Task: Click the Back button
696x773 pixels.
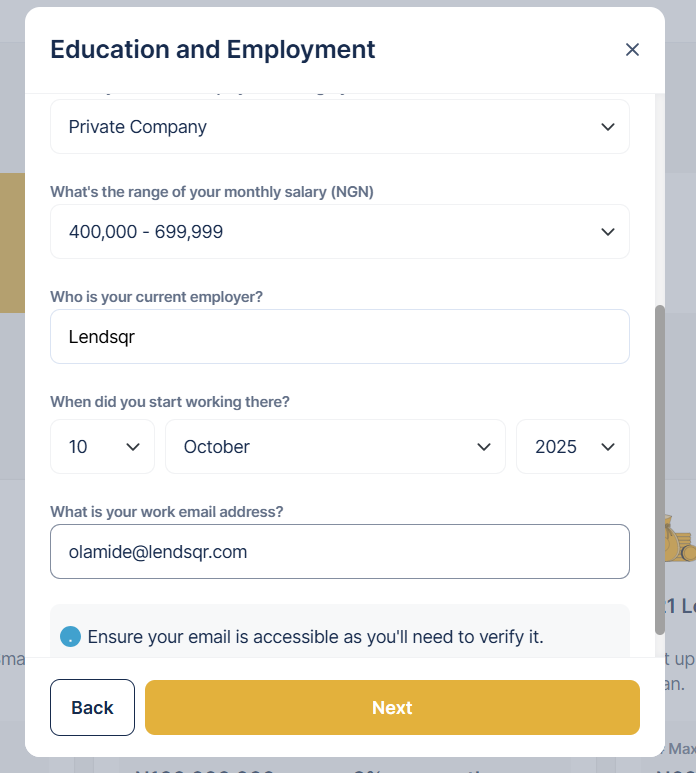Action: [x=92, y=708]
